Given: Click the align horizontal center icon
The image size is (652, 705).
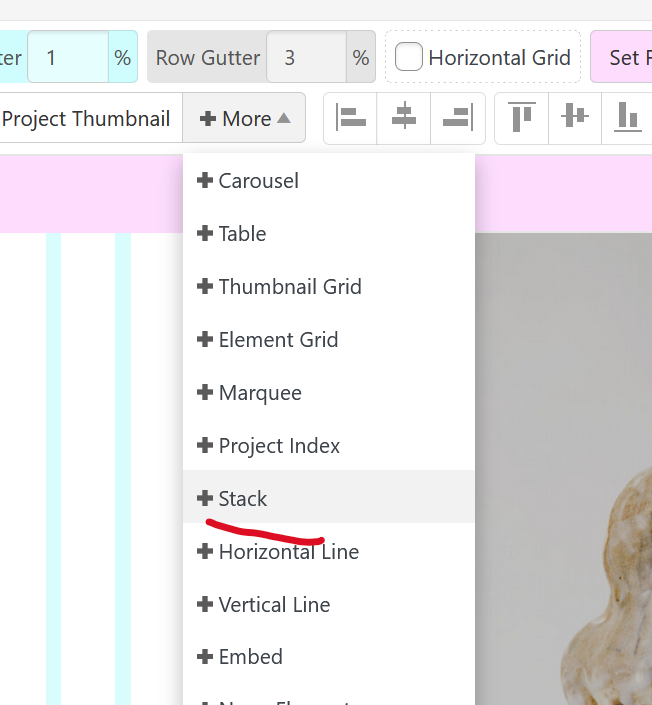Looking at the screenshot, I should [404, 118].
